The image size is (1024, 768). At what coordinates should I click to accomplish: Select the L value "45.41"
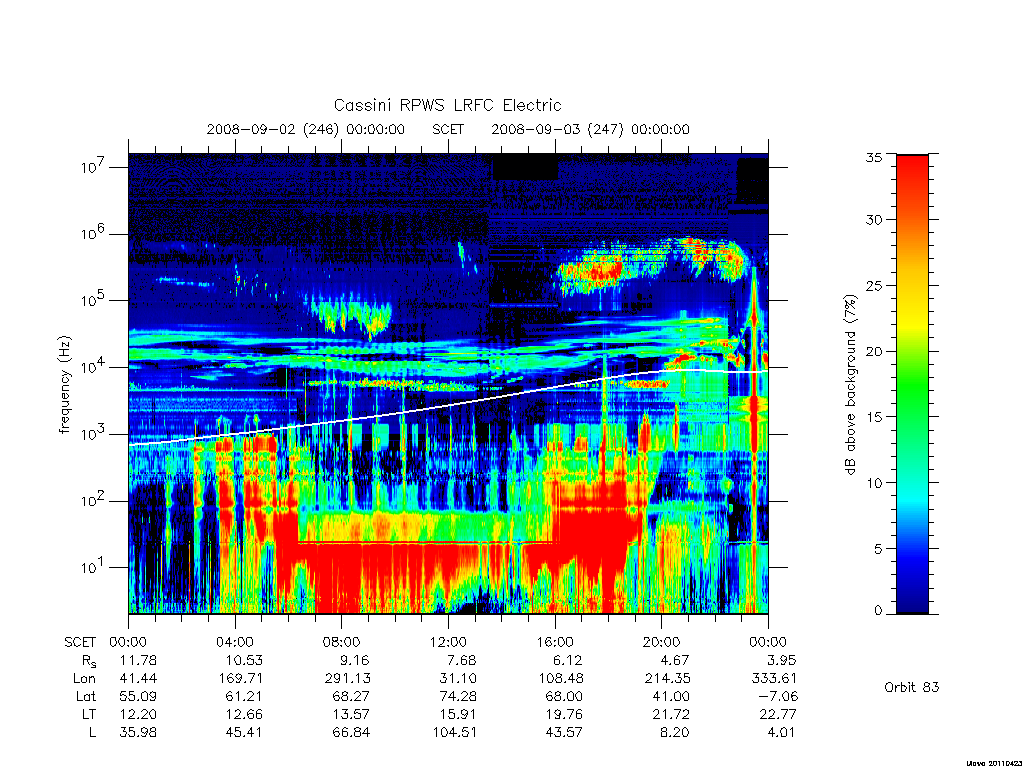pos(244,733)
